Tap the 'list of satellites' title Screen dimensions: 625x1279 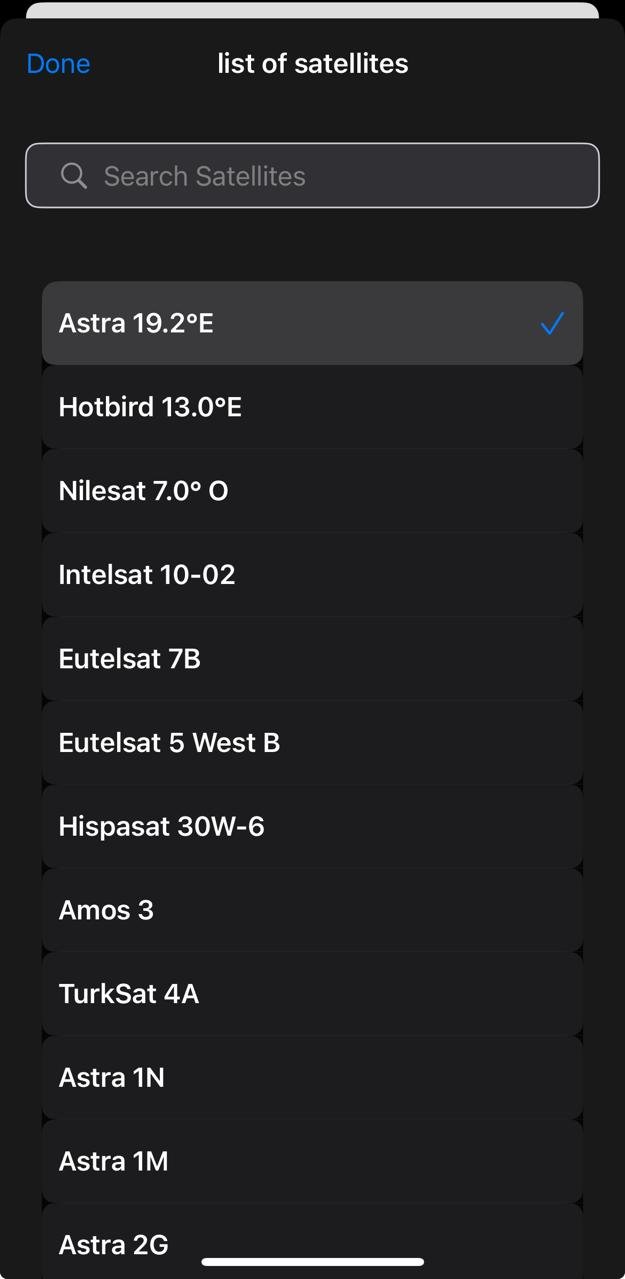tap(312, 63)
